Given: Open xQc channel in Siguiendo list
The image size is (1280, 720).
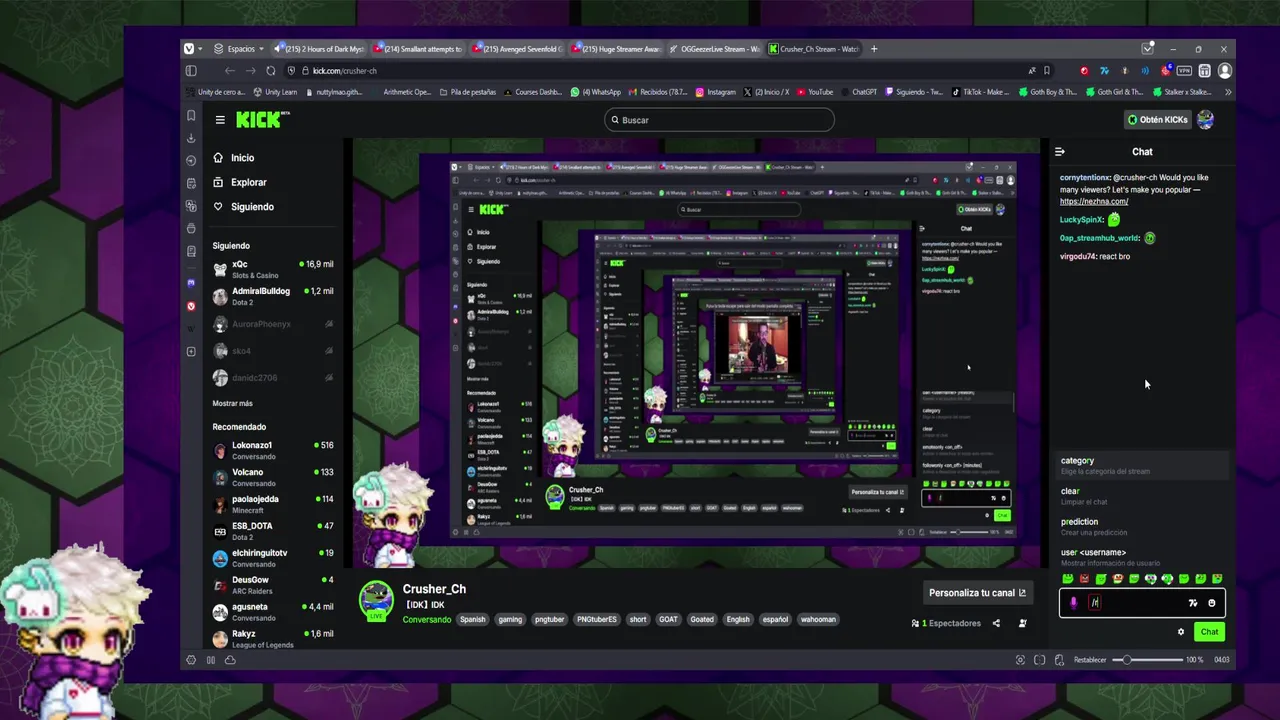Looking at the screenshot, I should [273, 269].
